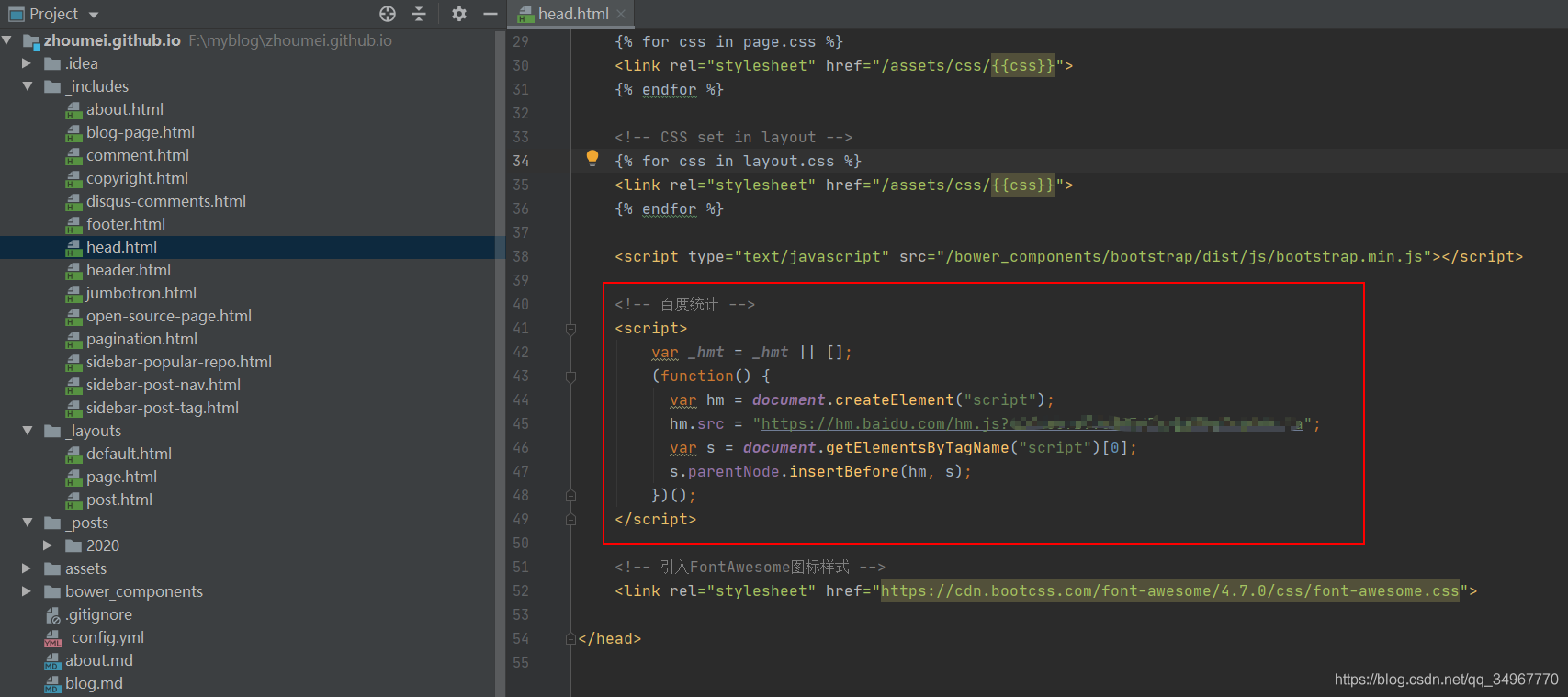Click the locate/select opened file icon
The height and width of the screenshot is (697, 1568).
pos(388,14)
